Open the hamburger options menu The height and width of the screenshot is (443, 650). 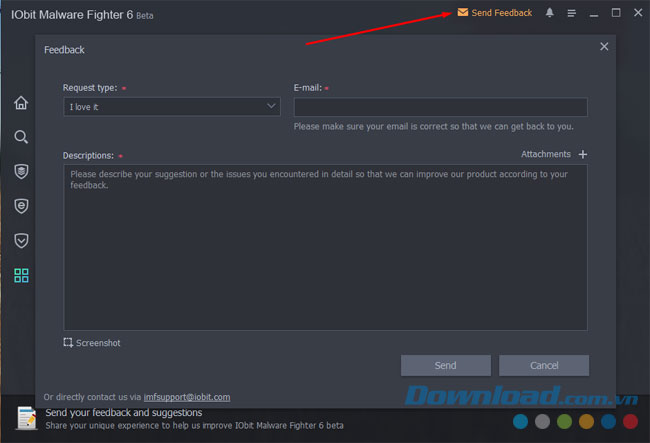572,13
